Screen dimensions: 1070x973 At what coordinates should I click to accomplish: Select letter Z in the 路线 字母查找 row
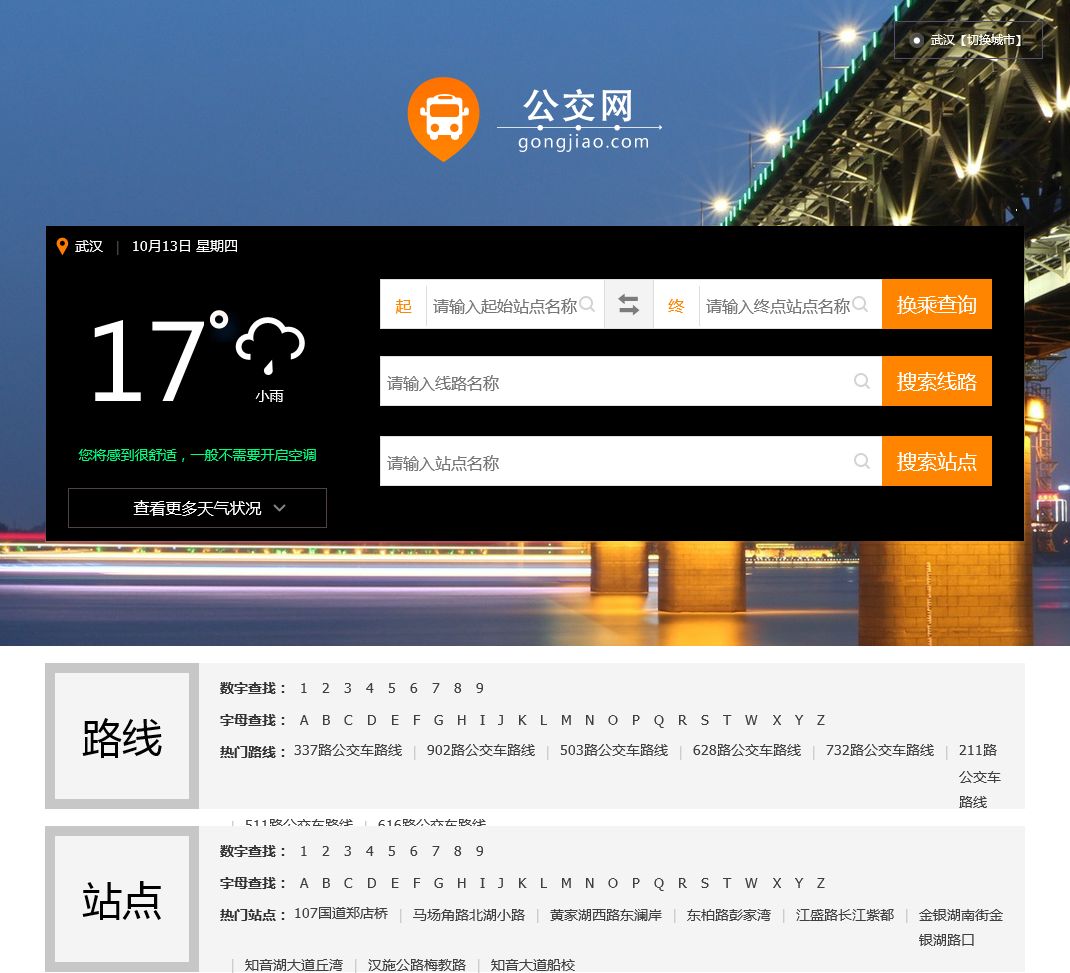coord(821,721)
